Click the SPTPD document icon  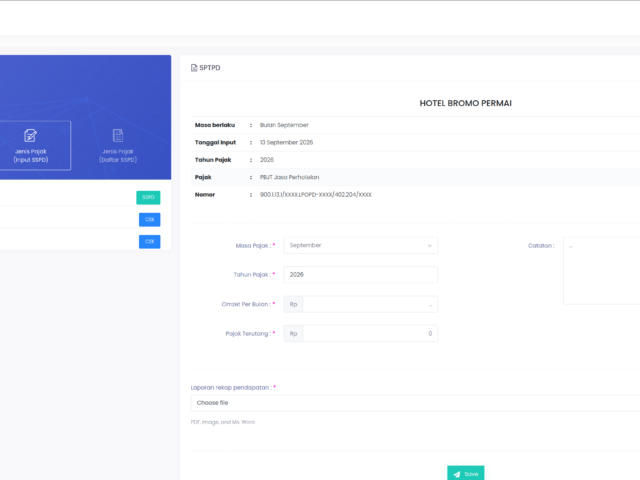click(x=194, y=68)
